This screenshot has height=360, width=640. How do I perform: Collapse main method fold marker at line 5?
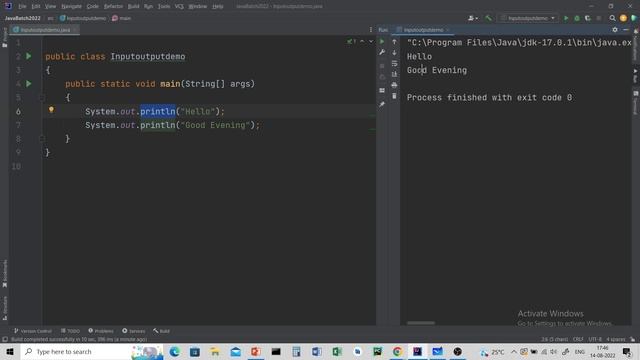pos(42,98)
